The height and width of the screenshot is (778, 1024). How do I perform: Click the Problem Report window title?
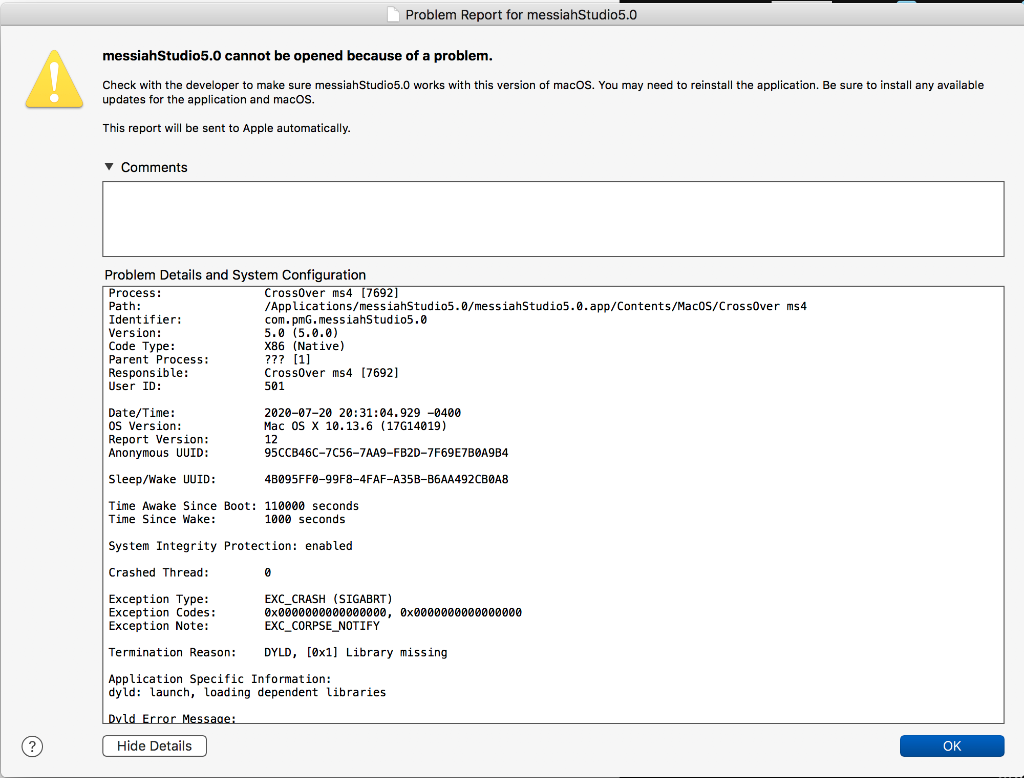pos(520,15)
